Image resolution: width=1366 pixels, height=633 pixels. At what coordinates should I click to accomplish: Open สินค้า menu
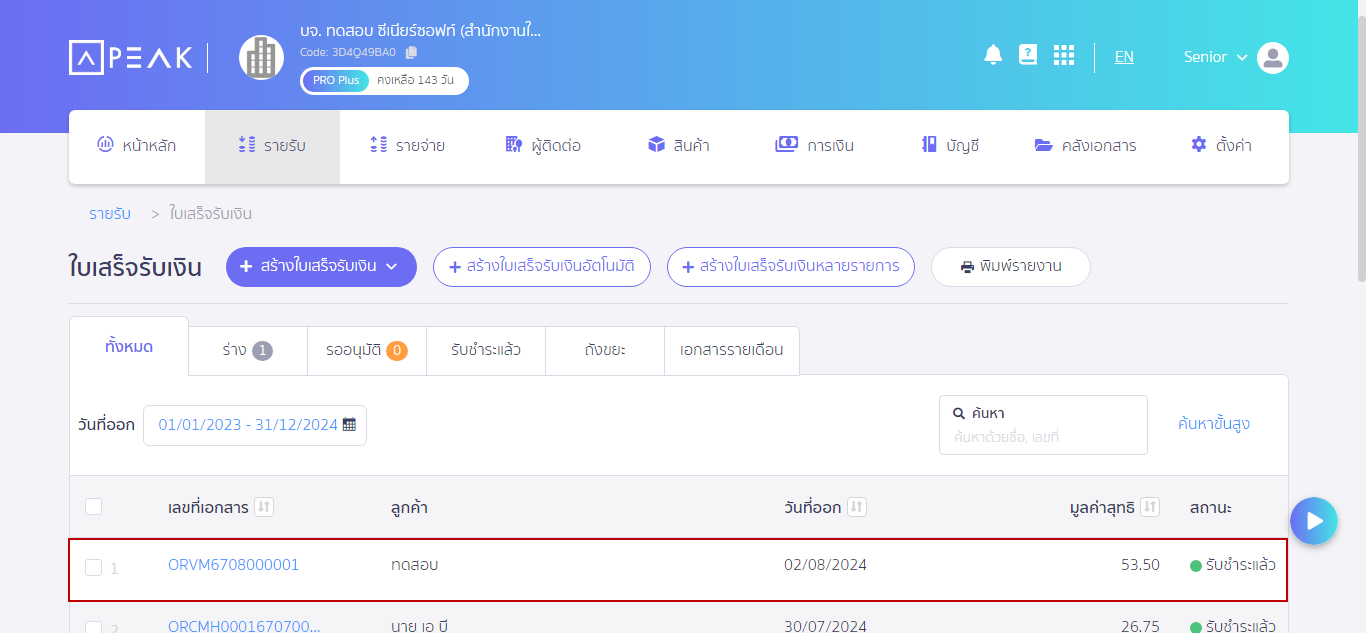point(678,146)
